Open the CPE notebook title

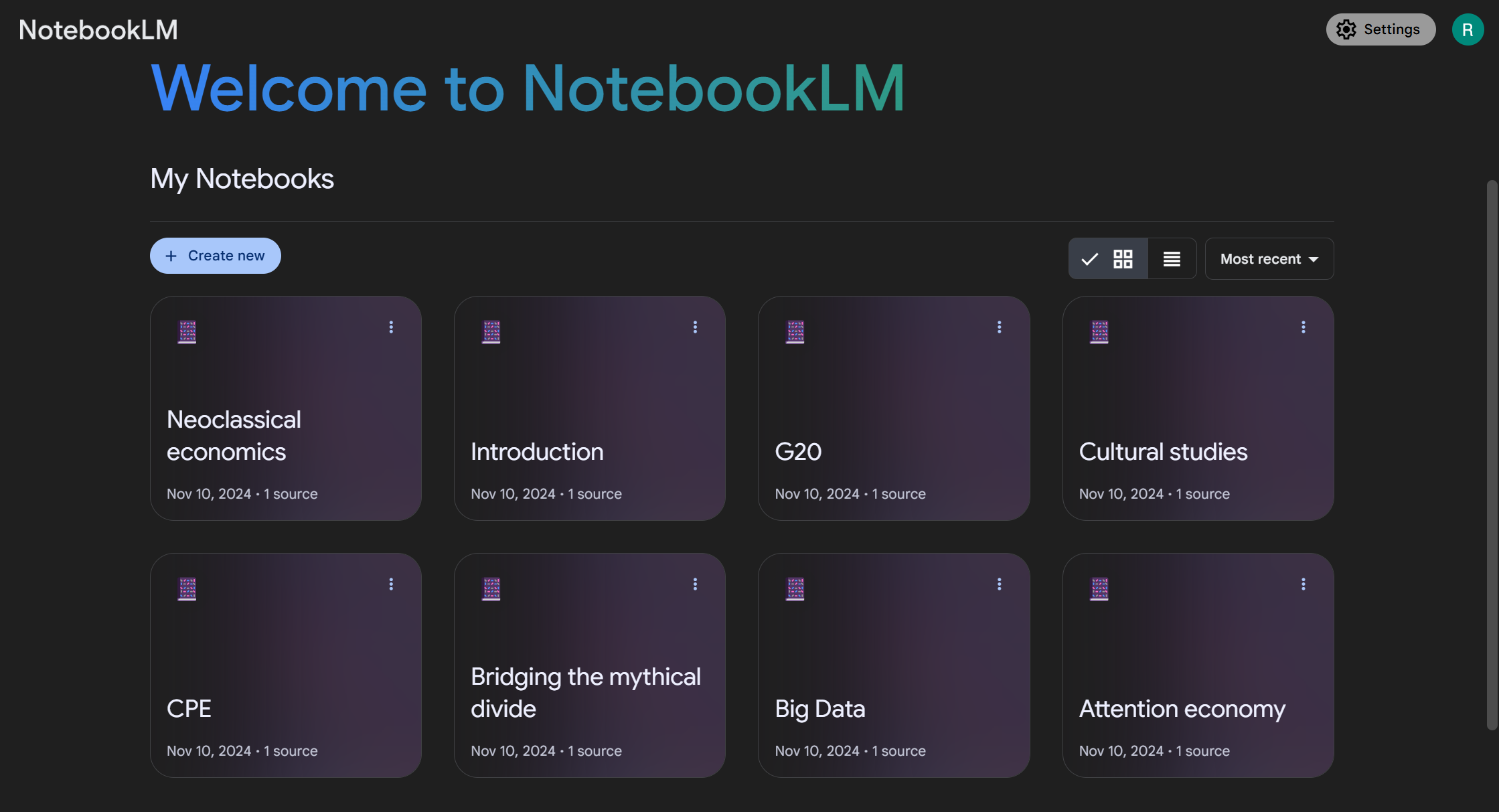pos(189,709)
